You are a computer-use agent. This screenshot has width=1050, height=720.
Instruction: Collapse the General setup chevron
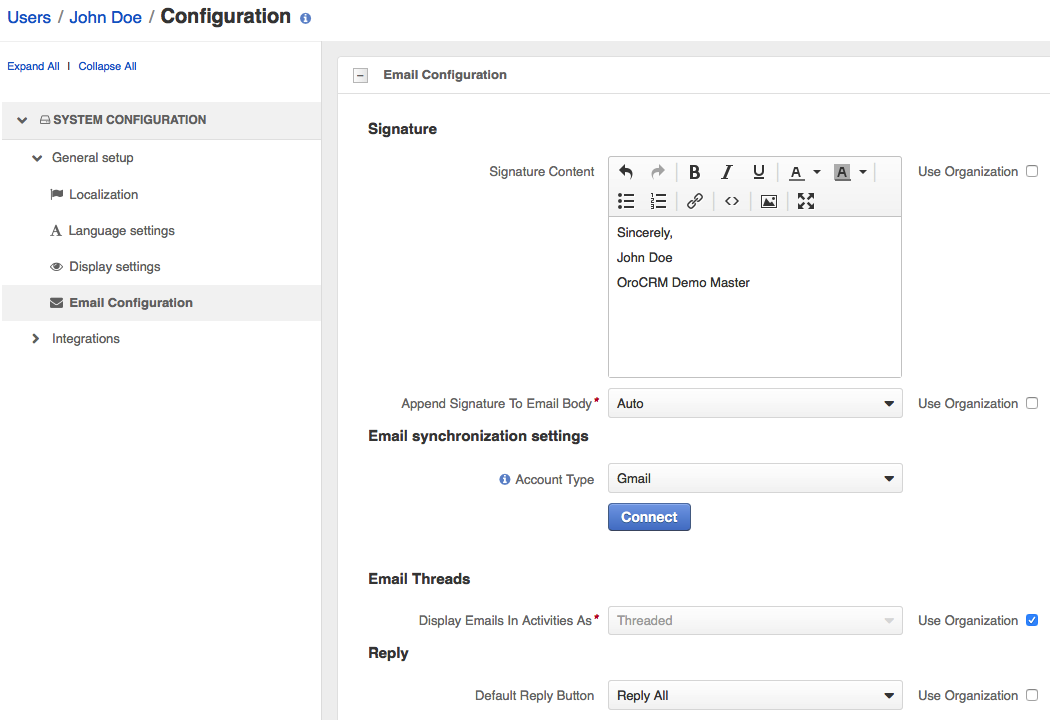coord(37,158)
